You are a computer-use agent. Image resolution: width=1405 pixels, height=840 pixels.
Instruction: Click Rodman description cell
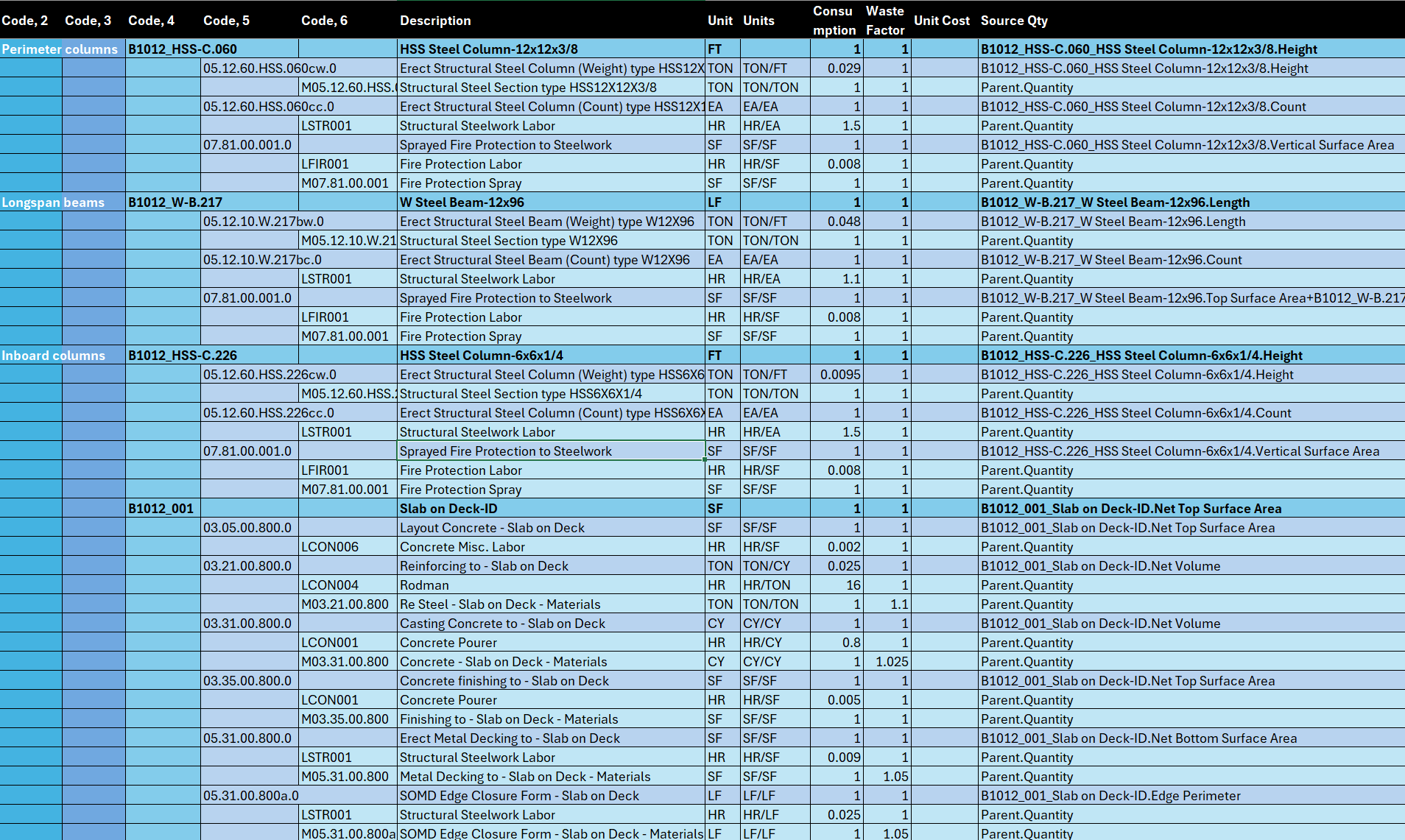click(551, 585)
